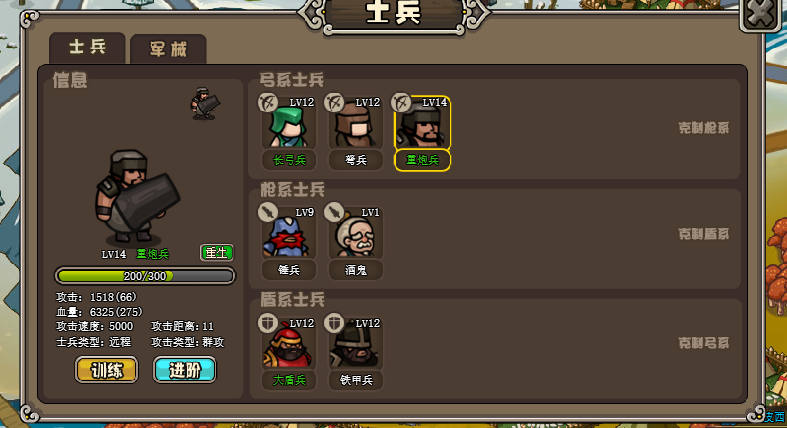The width and height of the screenshot is (787, 428).
Task: Click the 重炮兵 name label under portrait
Action: point(422,160)
